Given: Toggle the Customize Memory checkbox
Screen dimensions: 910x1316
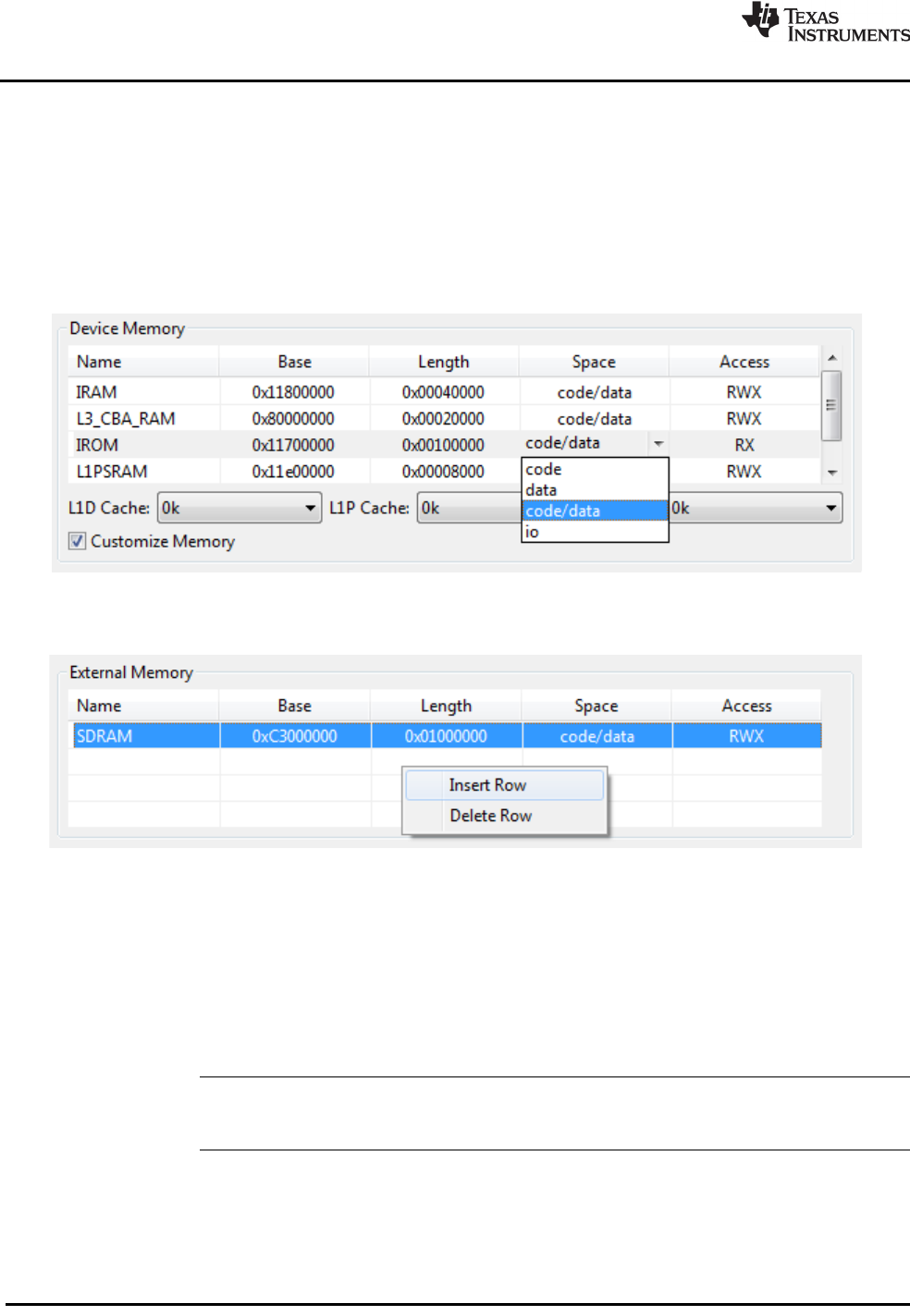Looking at the screenshot, I should [x=77, y=541].
